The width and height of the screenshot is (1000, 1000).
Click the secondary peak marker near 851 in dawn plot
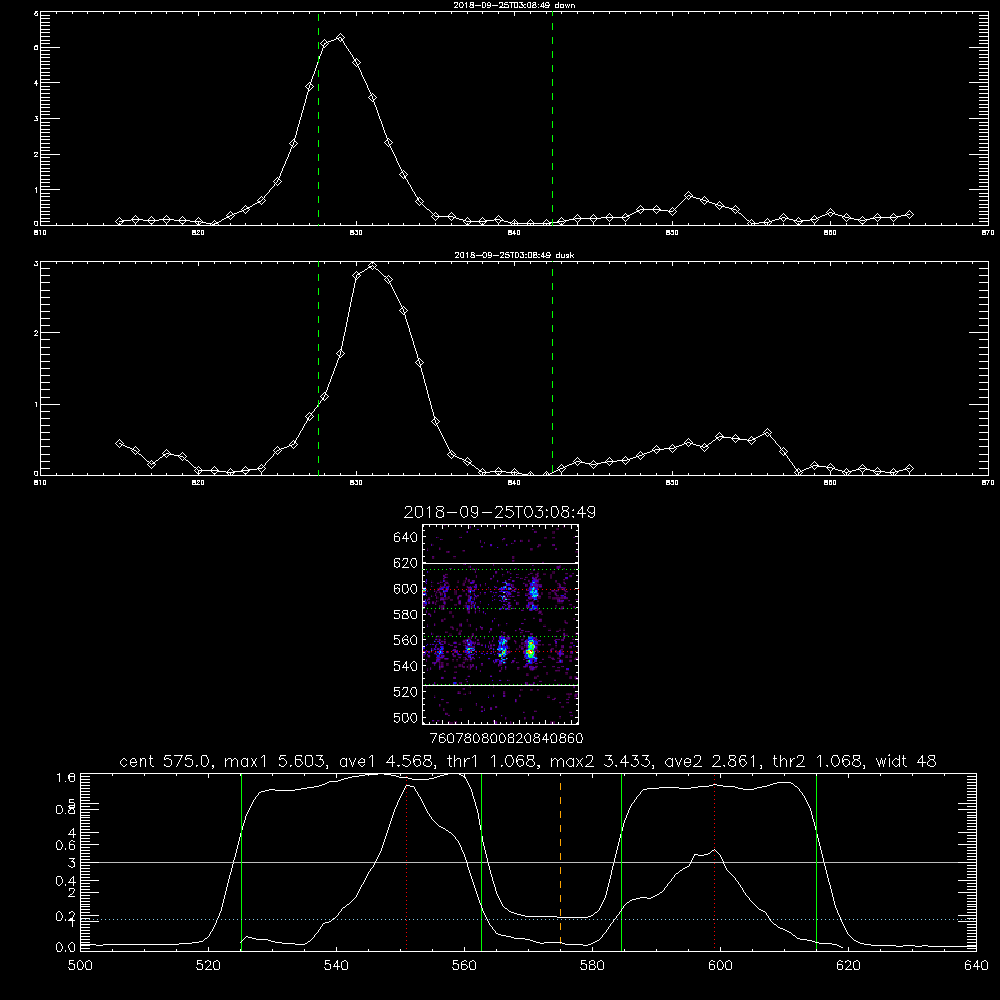click(688, 195)
